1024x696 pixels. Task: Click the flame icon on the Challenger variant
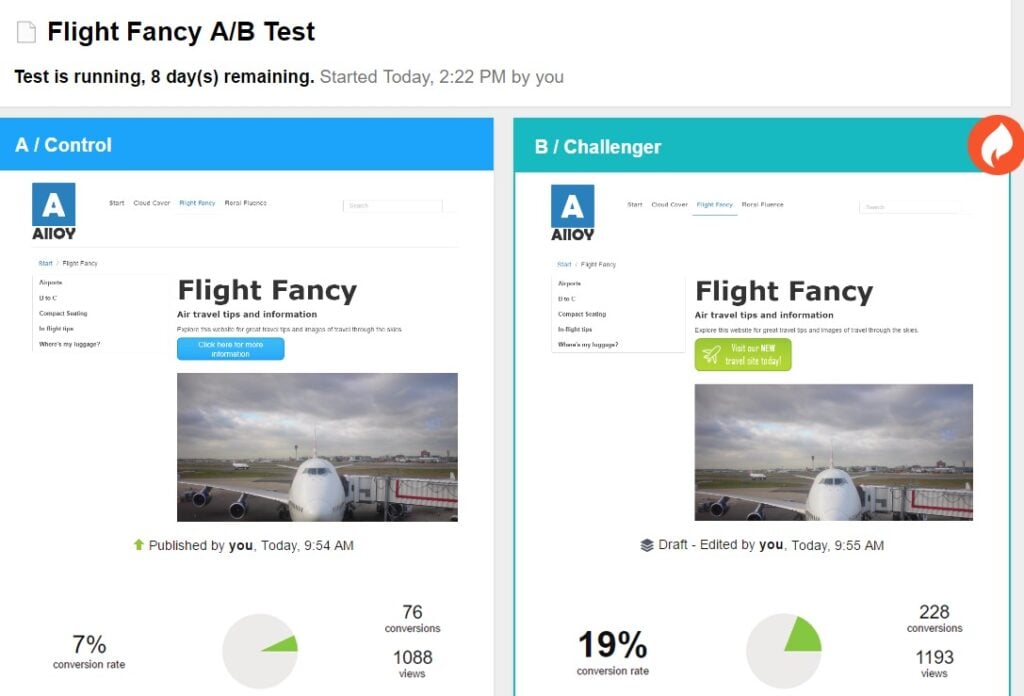coord(996,145)
